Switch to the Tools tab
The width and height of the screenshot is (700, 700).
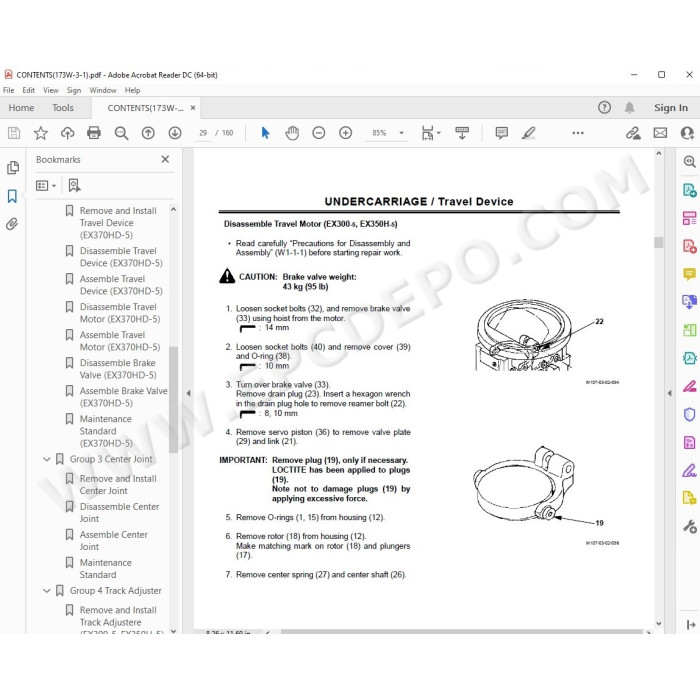coord(63,108)
